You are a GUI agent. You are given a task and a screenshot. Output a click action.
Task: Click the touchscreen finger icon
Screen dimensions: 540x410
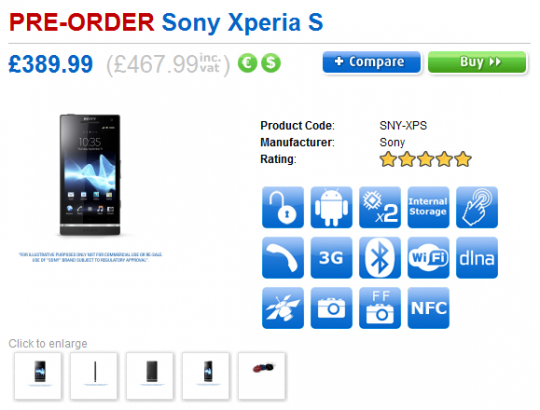[x=477, y=207]
